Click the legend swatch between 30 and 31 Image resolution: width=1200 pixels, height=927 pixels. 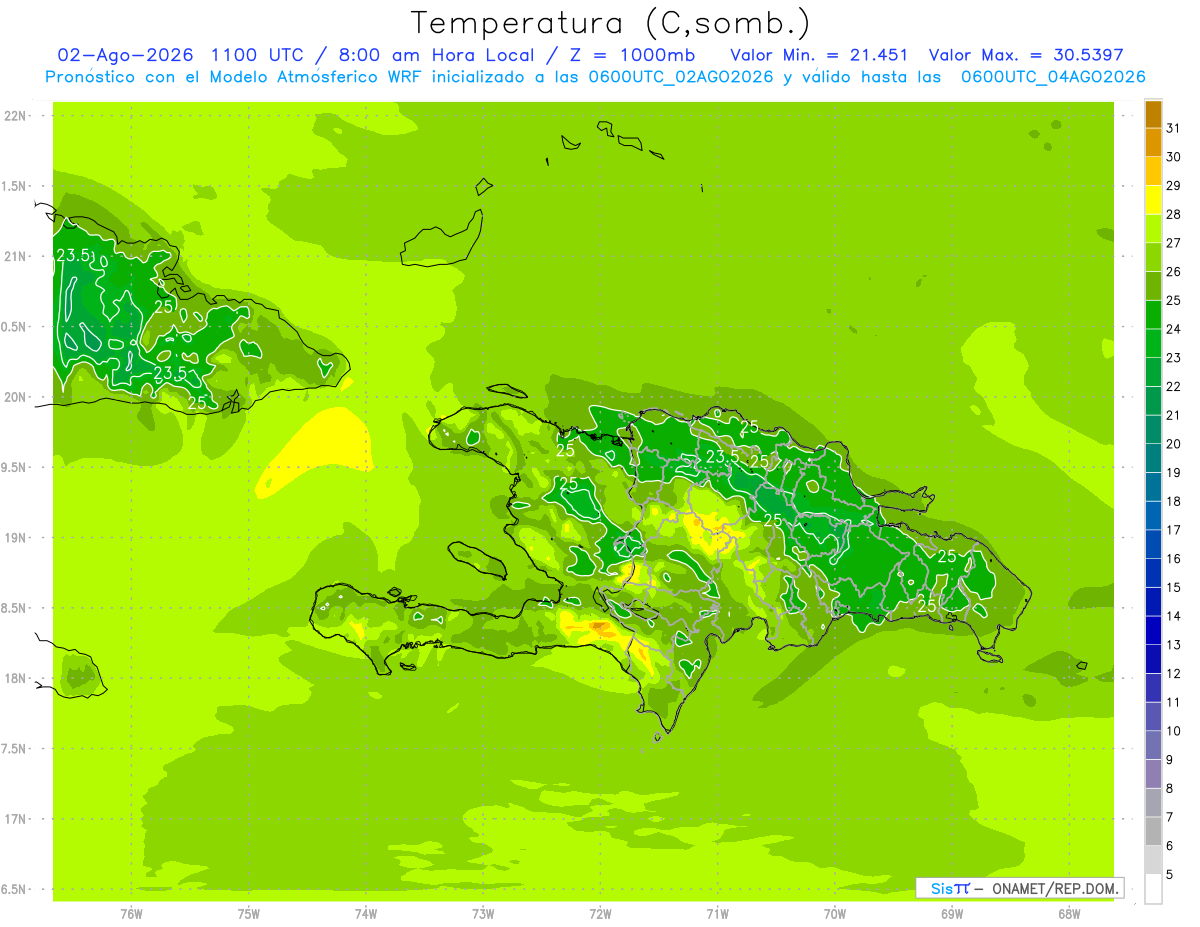[x=1153, y=143]
